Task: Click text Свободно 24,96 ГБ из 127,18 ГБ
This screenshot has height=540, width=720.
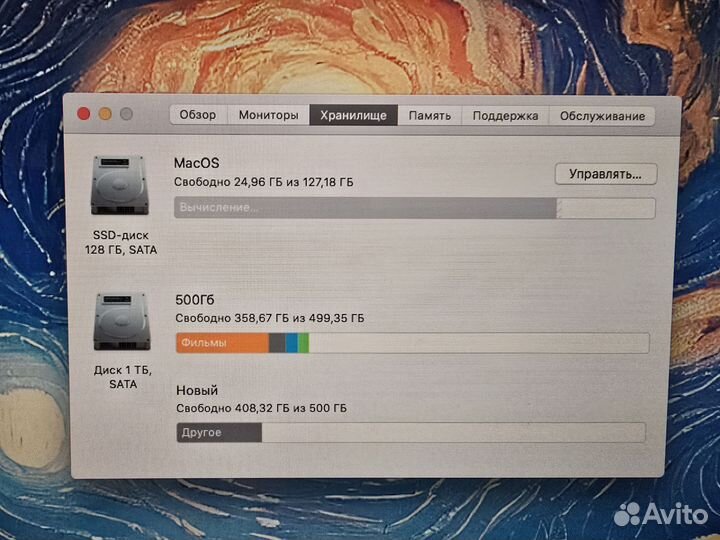Action: coord(264,182)
